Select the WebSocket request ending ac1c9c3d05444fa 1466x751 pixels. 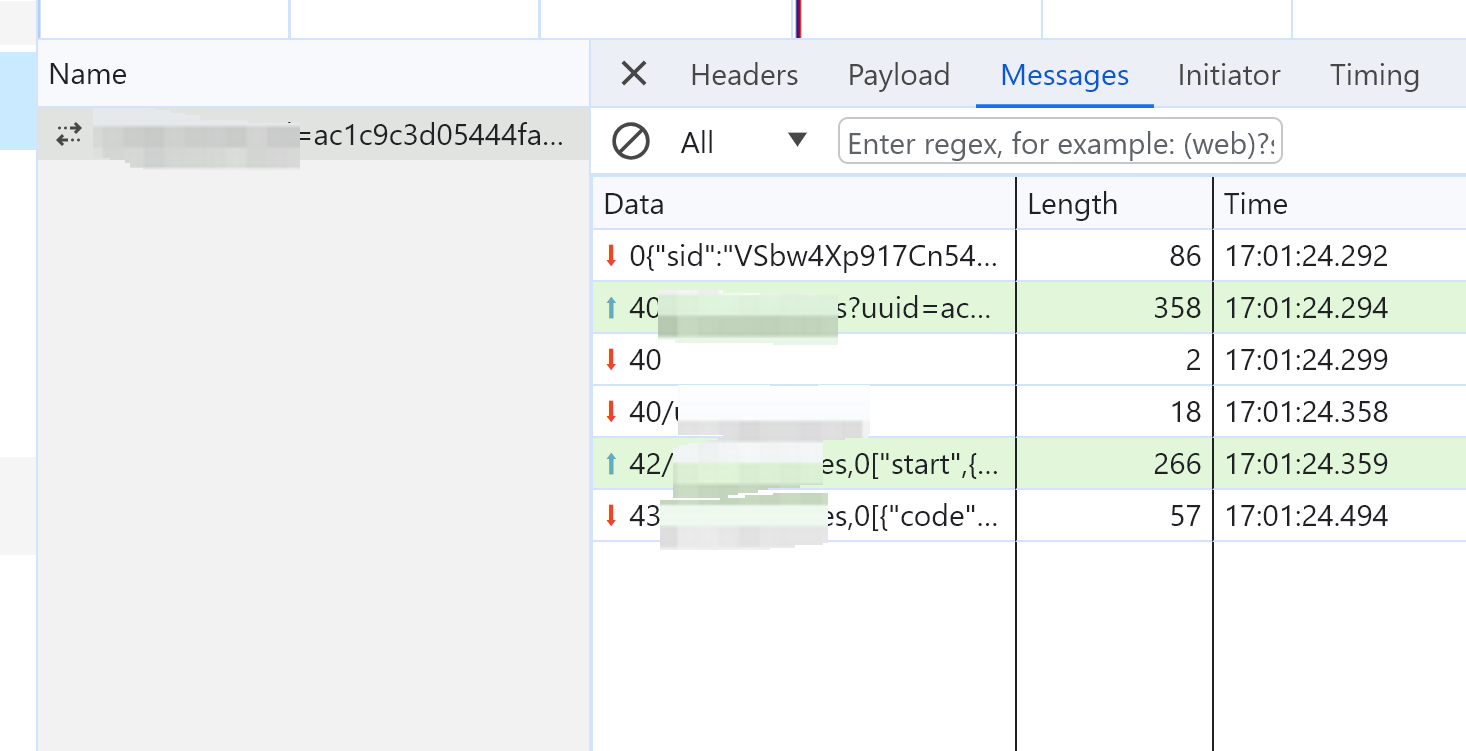(x=313, y=134)
